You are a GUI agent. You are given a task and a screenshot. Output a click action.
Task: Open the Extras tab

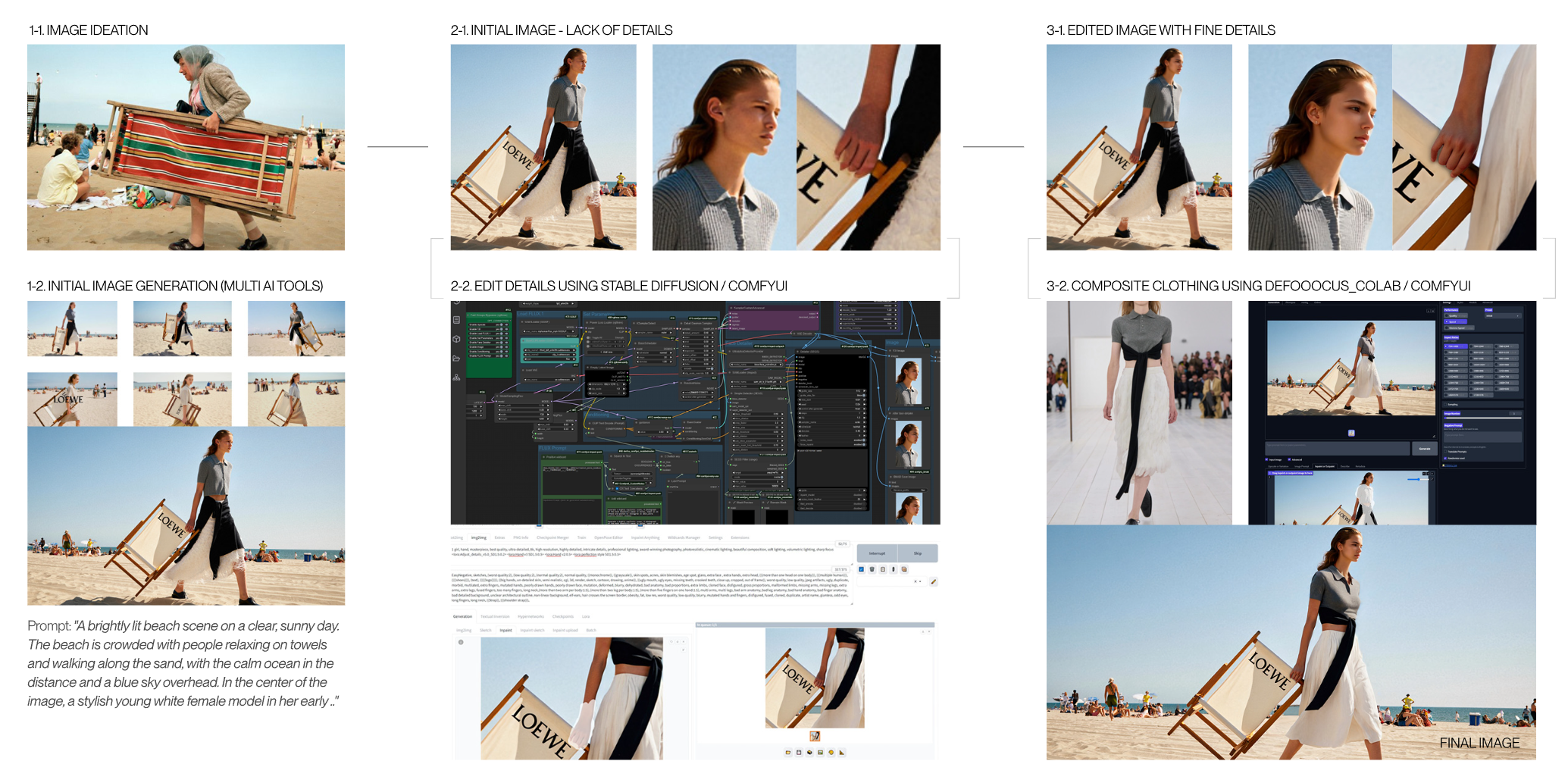point(499,537)
